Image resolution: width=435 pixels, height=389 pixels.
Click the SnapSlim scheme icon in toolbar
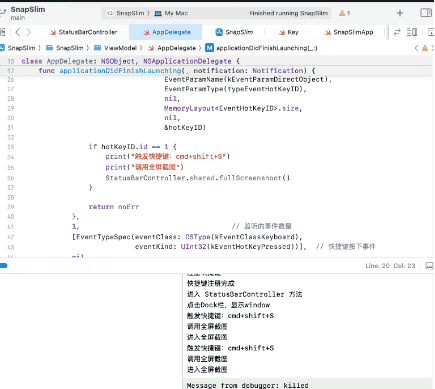pyautogui.click(x=110, y=13)
